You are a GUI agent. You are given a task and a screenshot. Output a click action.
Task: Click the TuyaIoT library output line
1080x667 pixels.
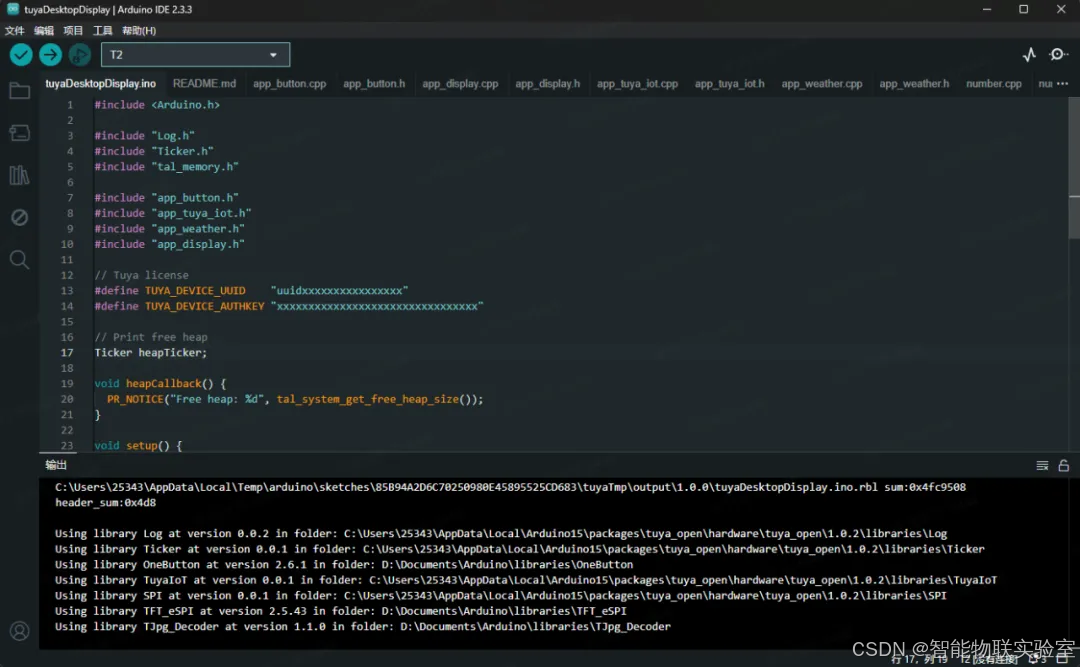coord(526,579)
